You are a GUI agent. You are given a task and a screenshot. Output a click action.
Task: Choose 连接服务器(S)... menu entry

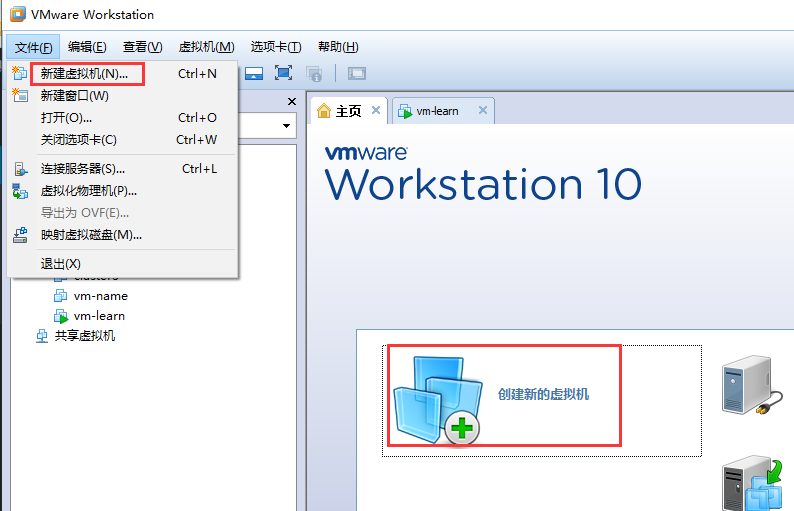123,169
